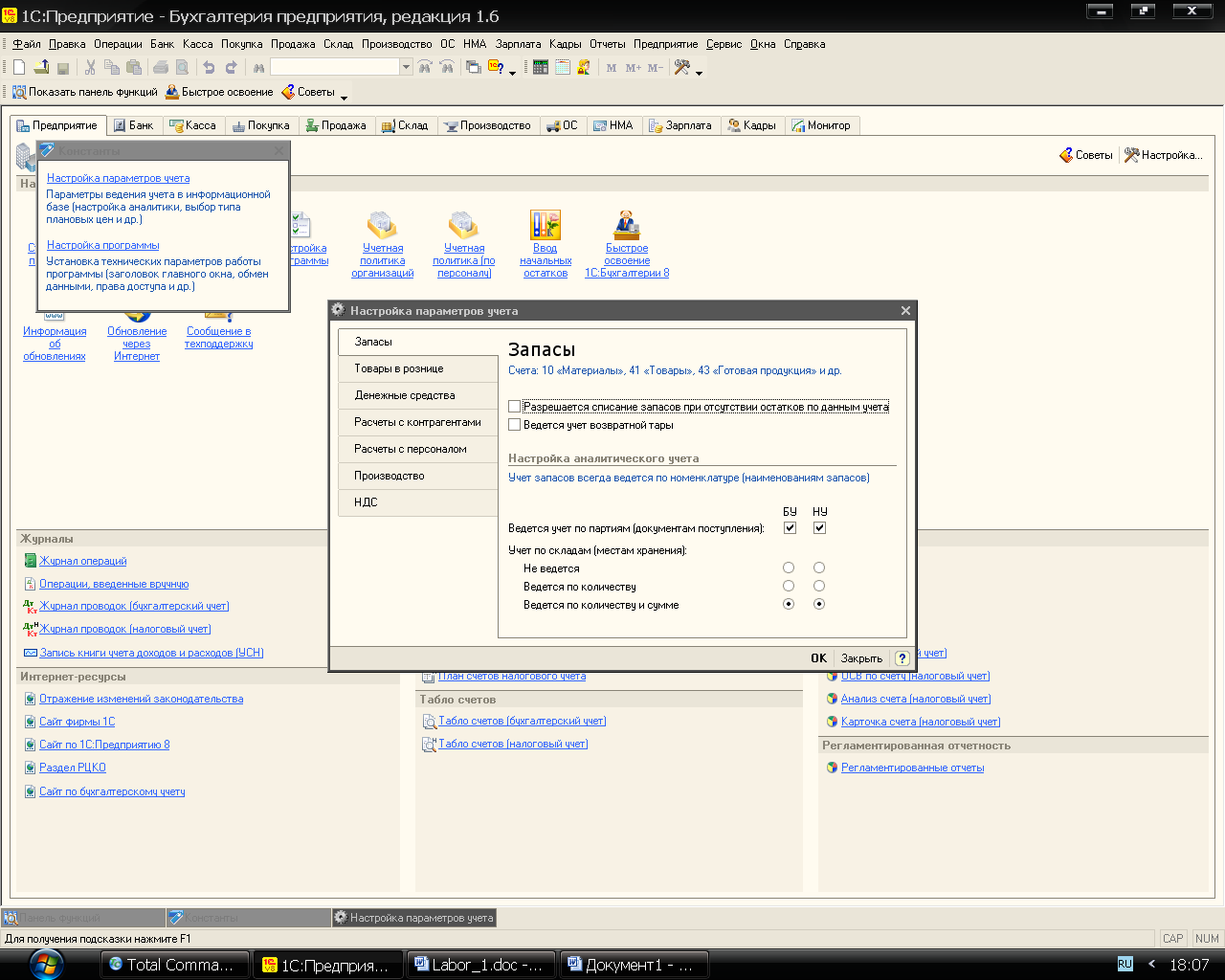
Task: Switch to Настройка параметров учета window tab
Action: (x=413, y=918)
